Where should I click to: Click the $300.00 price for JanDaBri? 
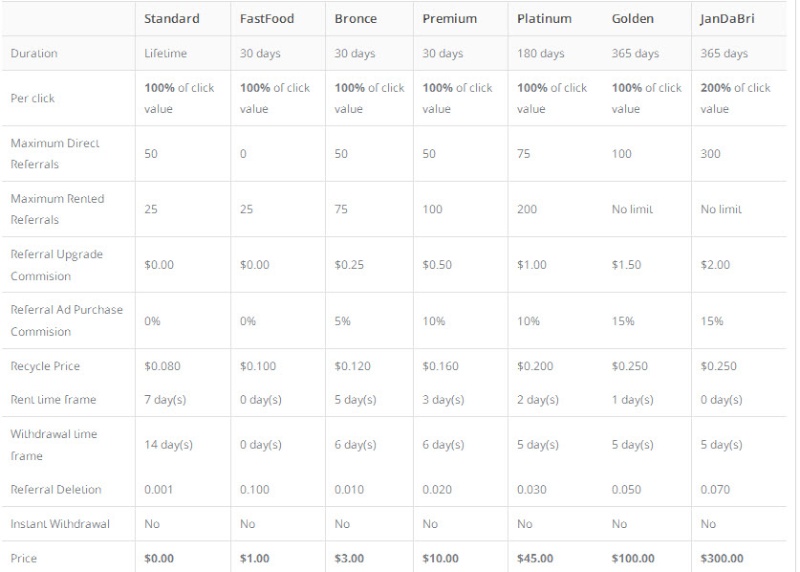(x=721, y=558)
